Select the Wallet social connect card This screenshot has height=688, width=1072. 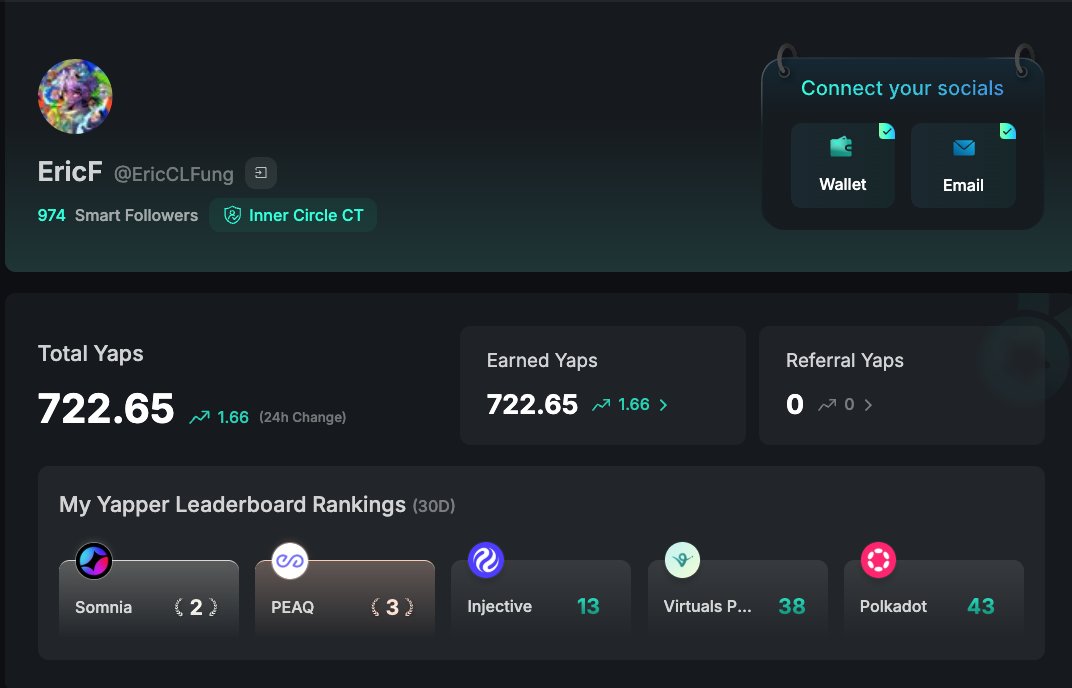tap(842, 166)
